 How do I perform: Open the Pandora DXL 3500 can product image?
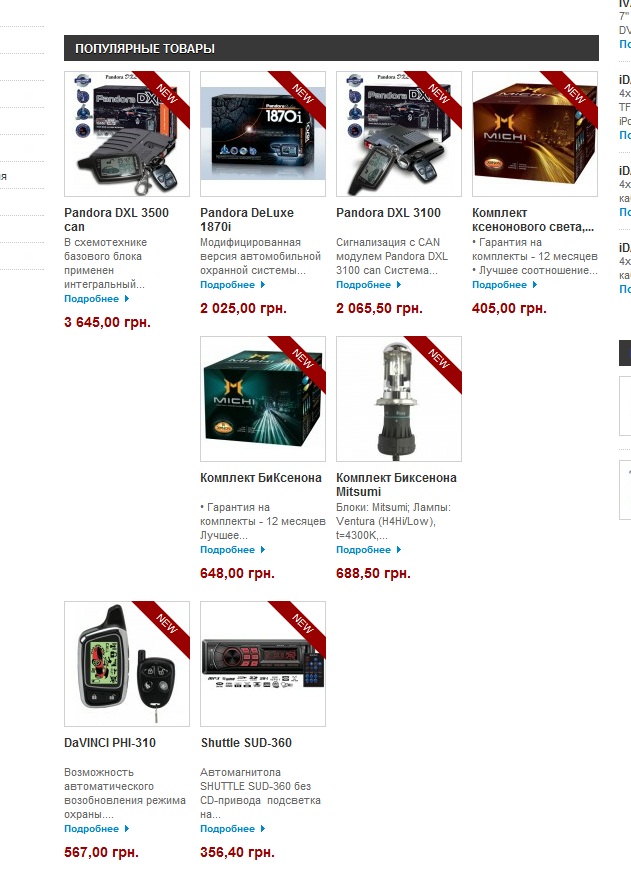point(127,134)
